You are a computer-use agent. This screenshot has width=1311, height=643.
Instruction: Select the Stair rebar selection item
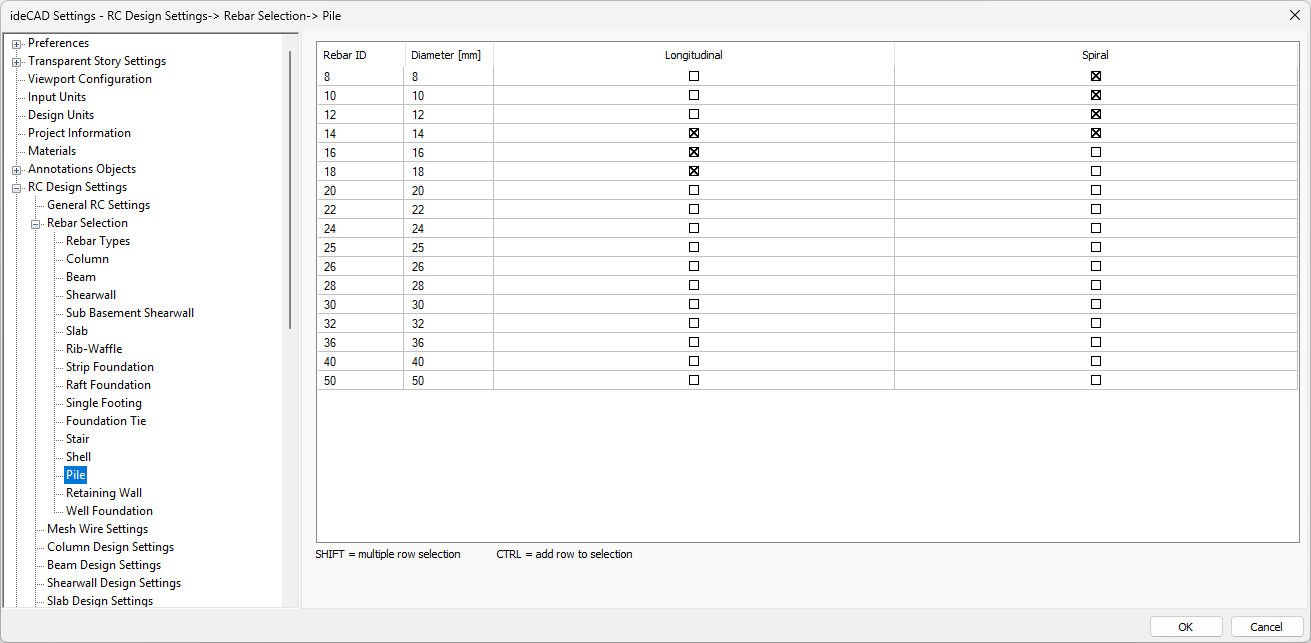coord(78,439)
